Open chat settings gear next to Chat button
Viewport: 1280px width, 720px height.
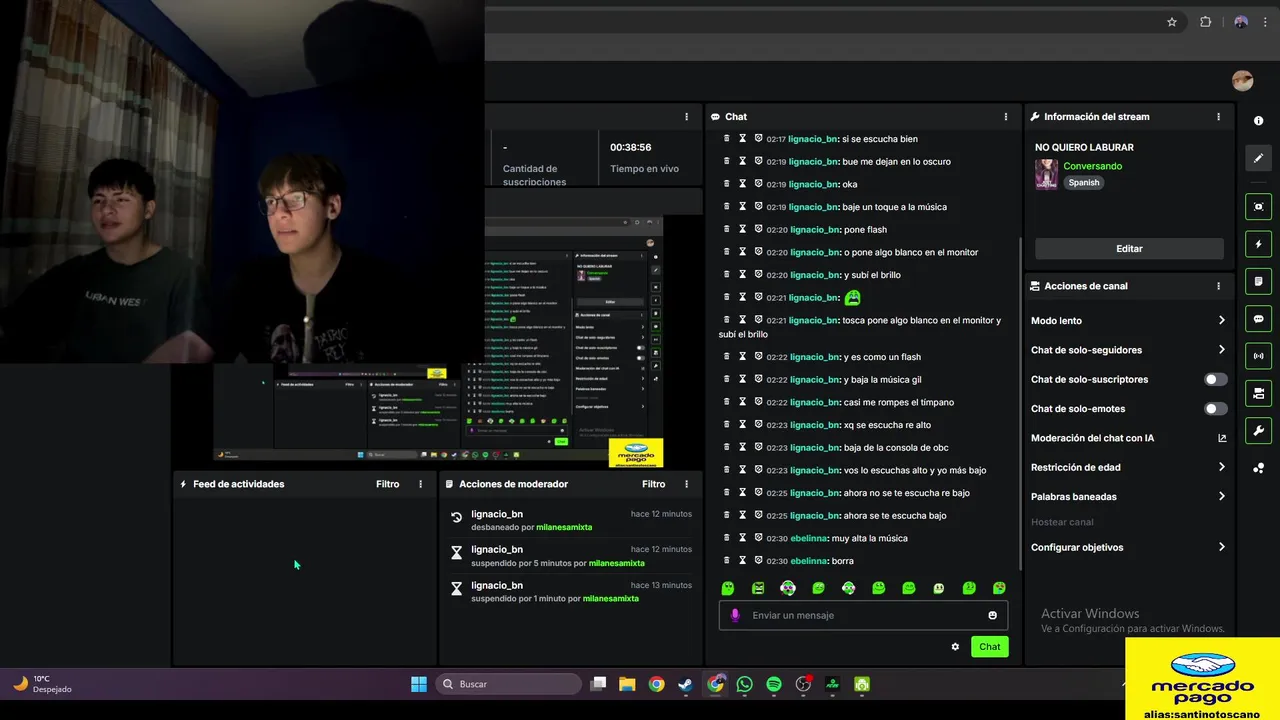coord(955,647)
